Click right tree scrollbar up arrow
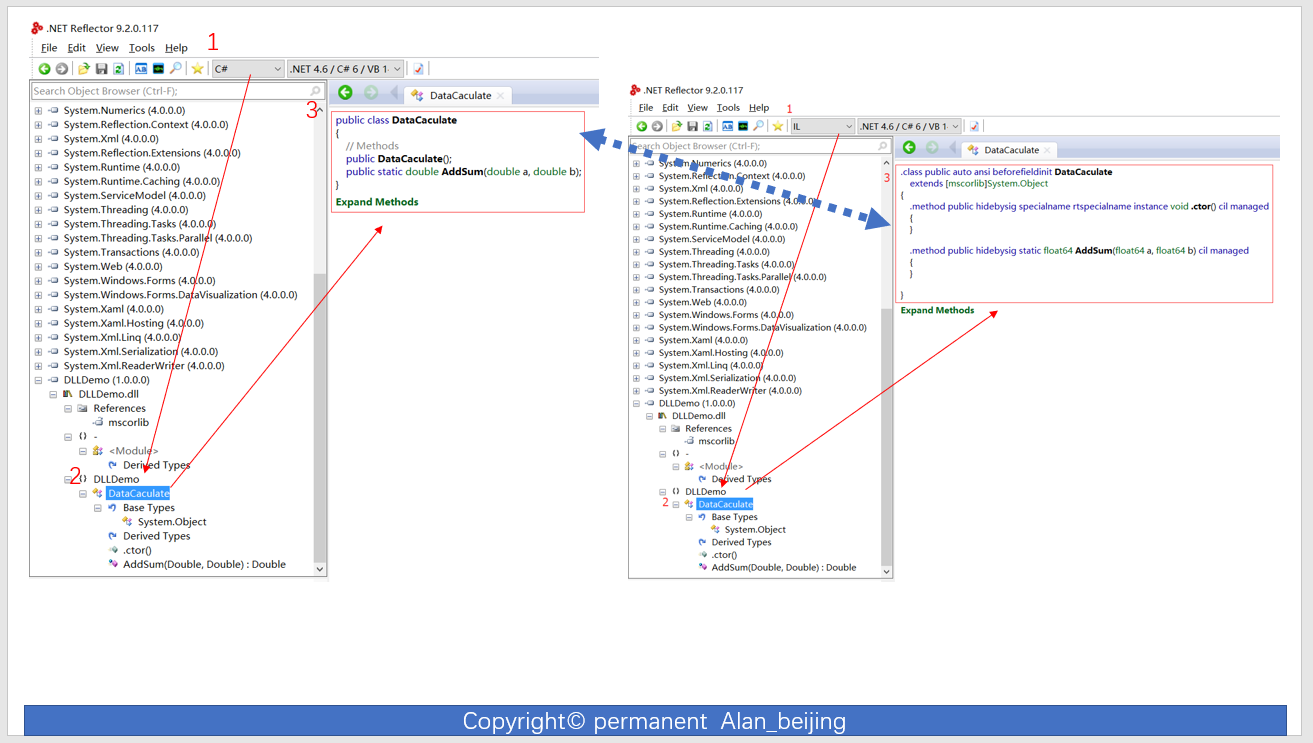This screenshot has width=1313, height=743. 885,161
